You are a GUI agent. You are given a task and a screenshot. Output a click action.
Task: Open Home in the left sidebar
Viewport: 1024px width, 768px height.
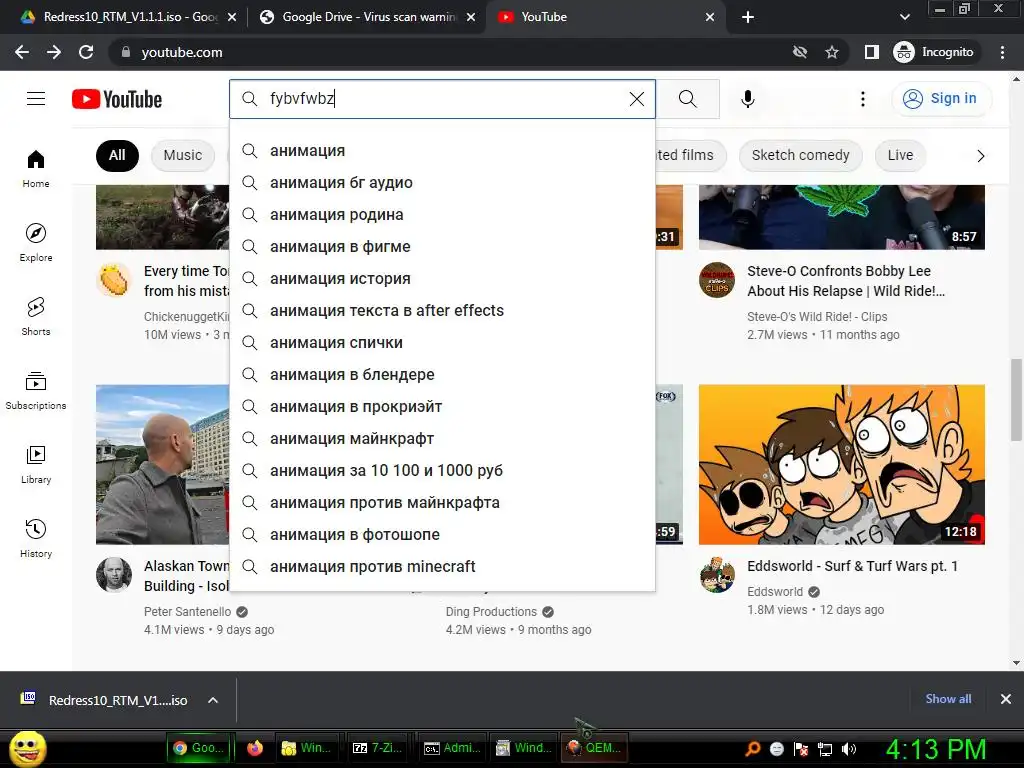[x=36, y=168]
